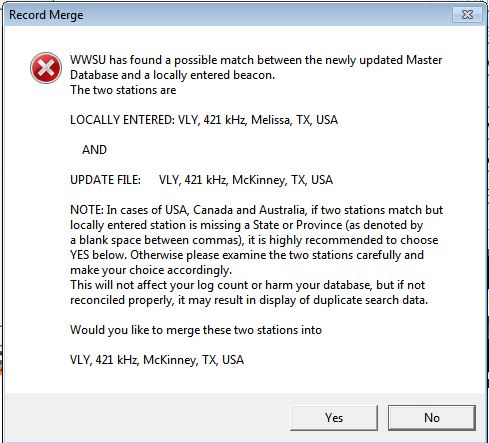Click the NOTE line about USA, Canada and Australia

pos(256,210)
